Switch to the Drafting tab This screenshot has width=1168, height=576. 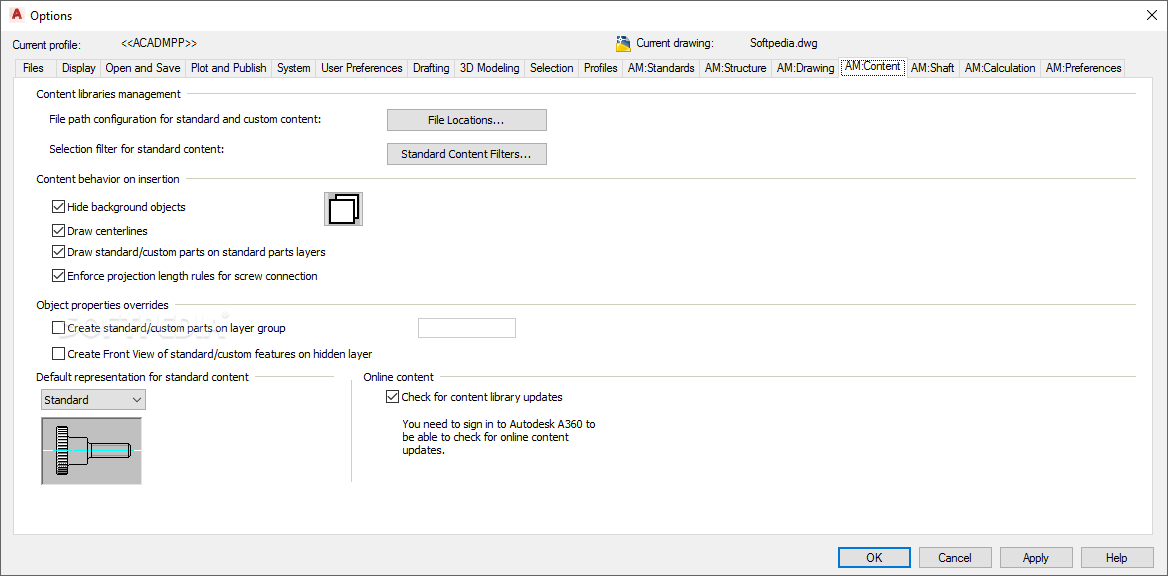(x=431, y=68)
